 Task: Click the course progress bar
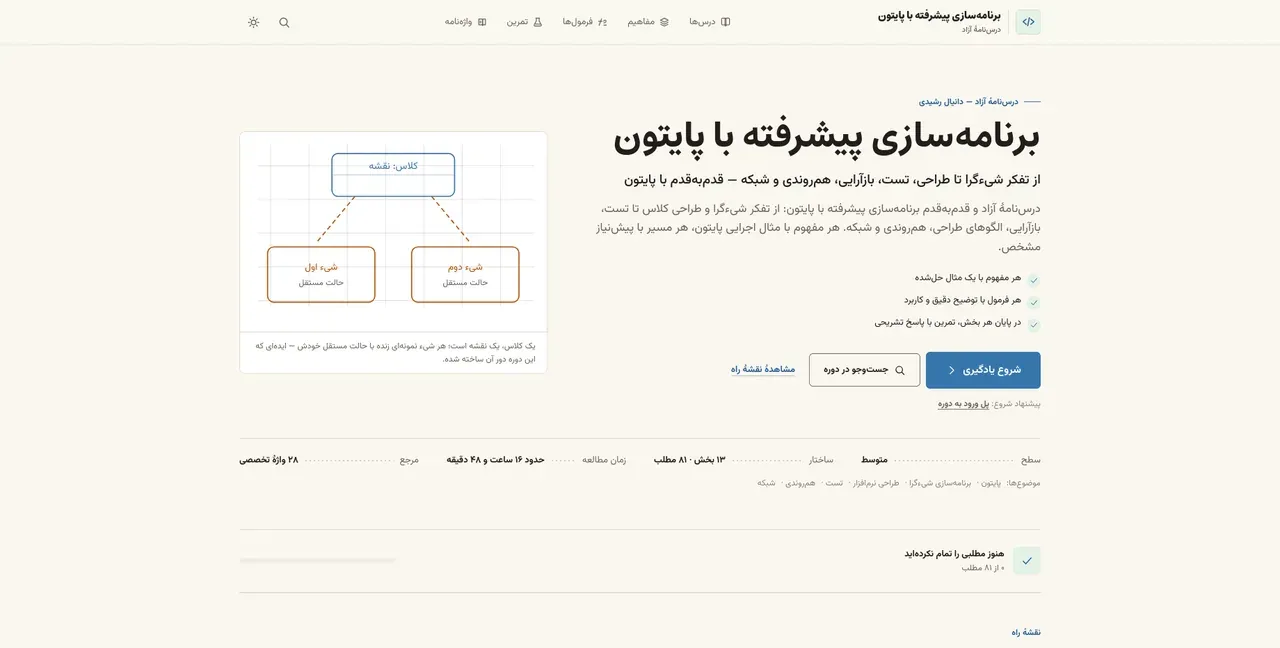318,560
